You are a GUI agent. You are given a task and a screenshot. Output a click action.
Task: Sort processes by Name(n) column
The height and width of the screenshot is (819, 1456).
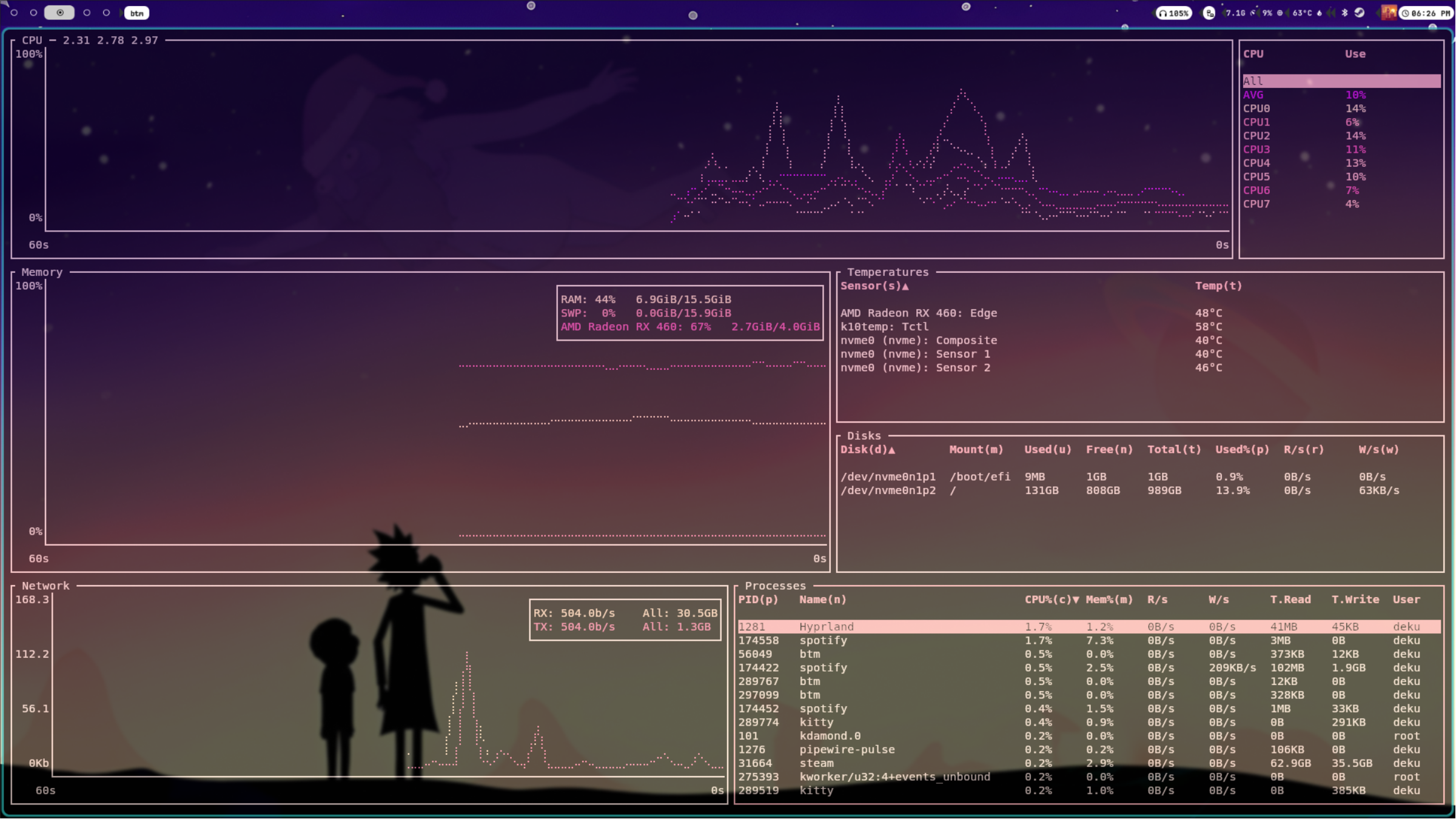coord(822,600)
